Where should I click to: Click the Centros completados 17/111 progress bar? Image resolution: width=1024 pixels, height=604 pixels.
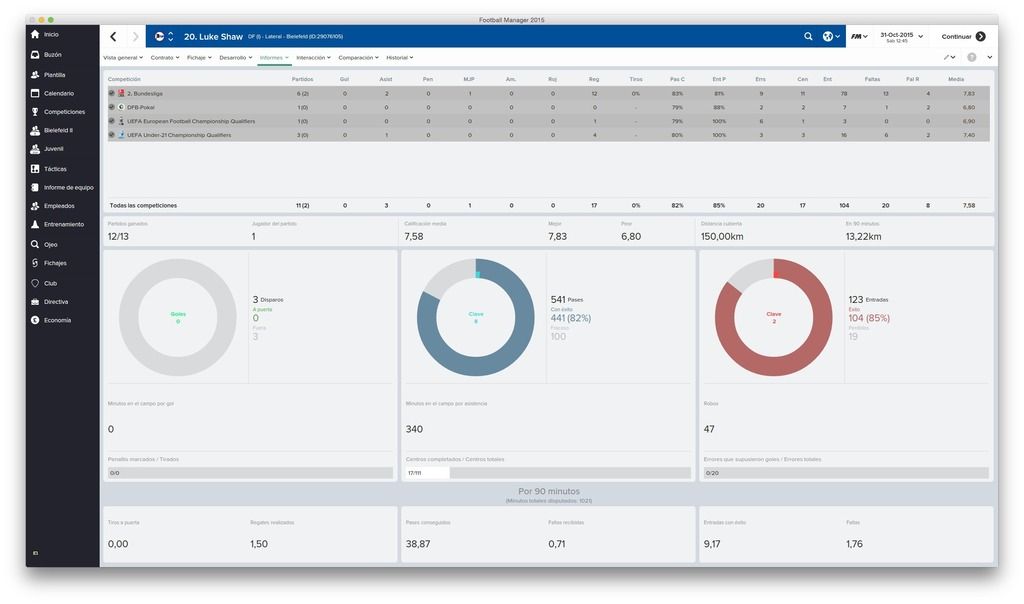point(548,473)
